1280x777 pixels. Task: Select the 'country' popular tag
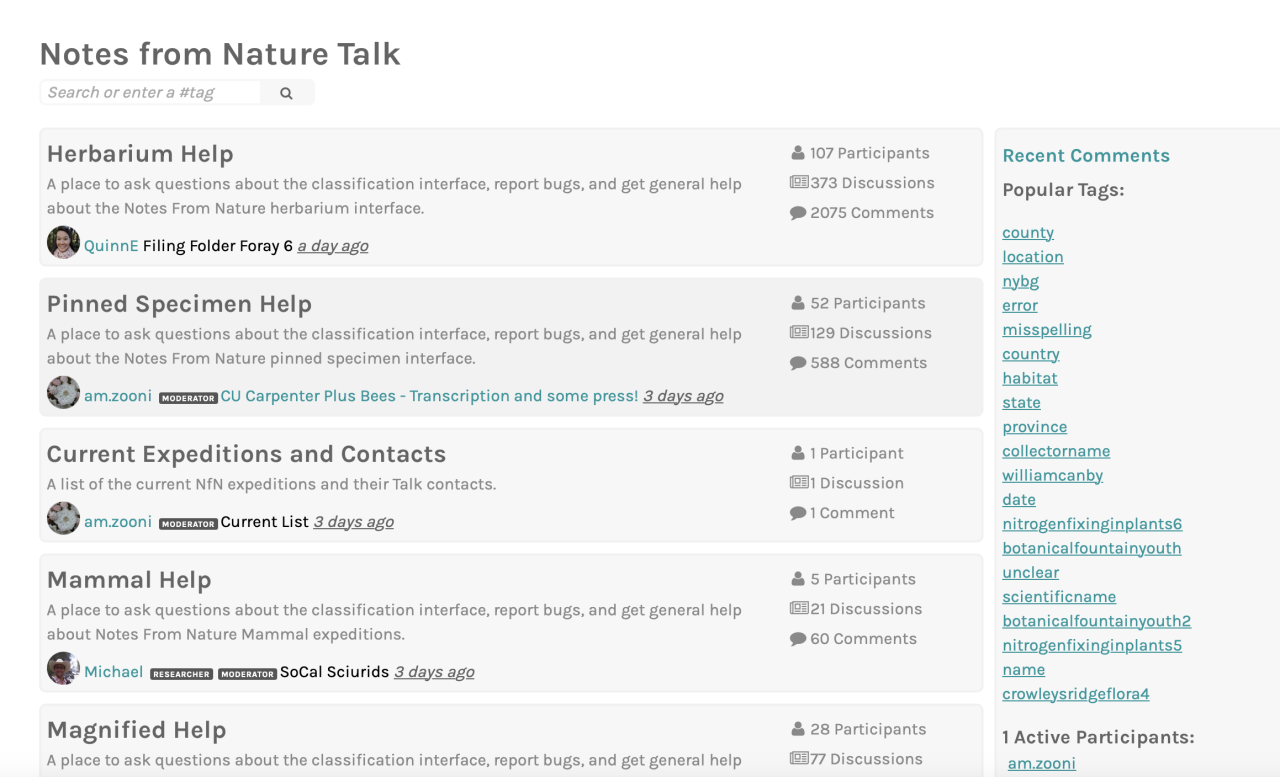click(1031, 354)
